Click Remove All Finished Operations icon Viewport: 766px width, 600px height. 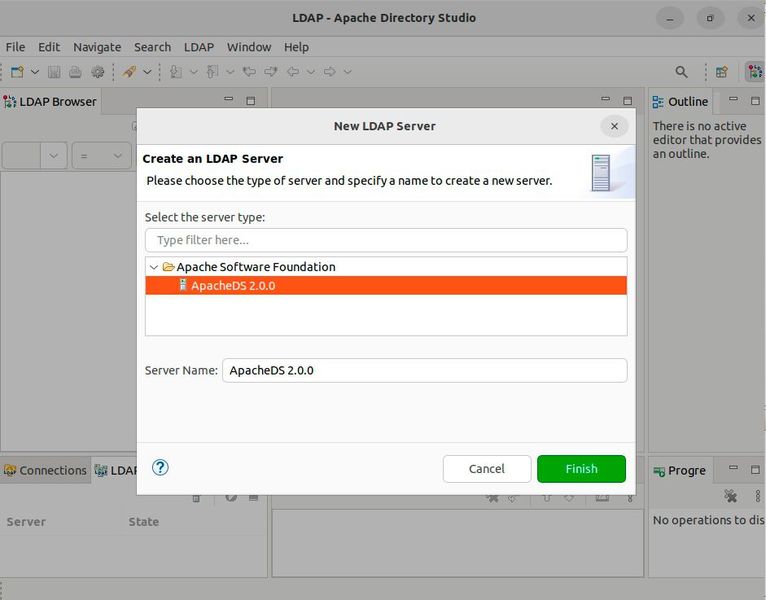coord(731,496)
